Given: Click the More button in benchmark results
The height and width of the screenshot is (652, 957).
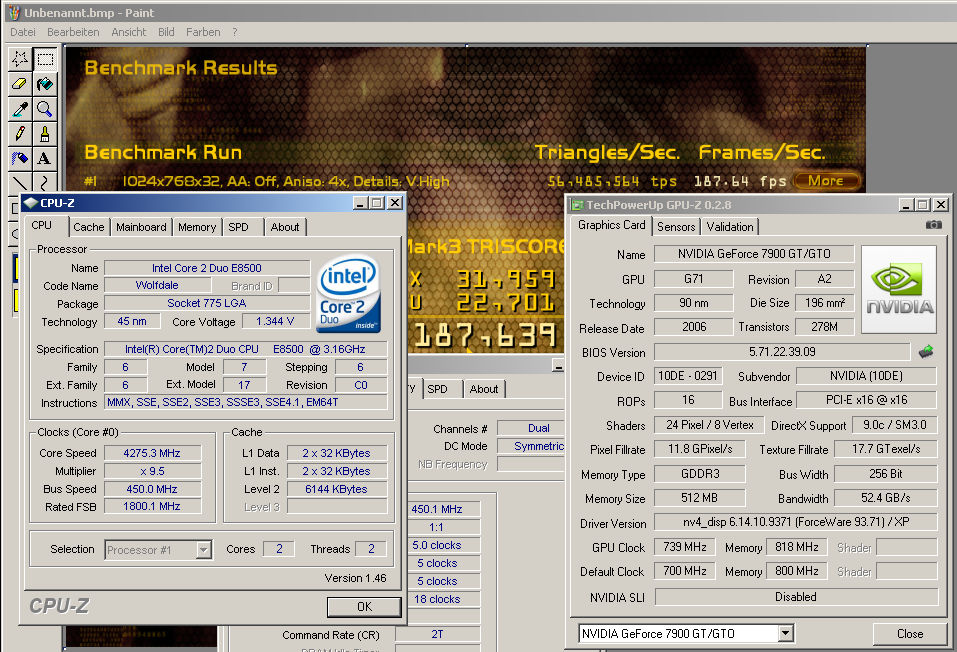Looking at the screenshot, I should [826, 181].
